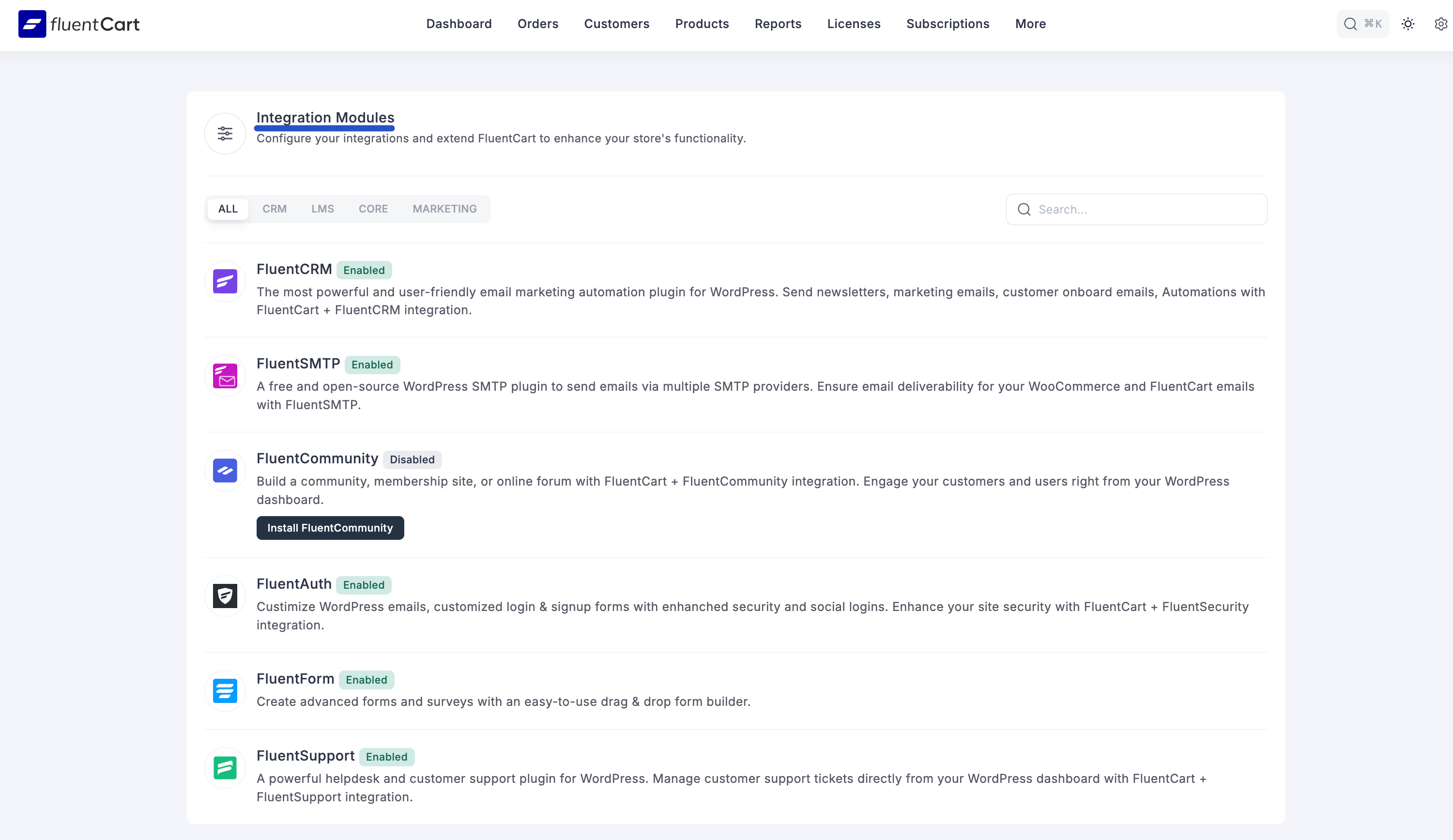Switch to the CRM filter tab

(275, 209)
